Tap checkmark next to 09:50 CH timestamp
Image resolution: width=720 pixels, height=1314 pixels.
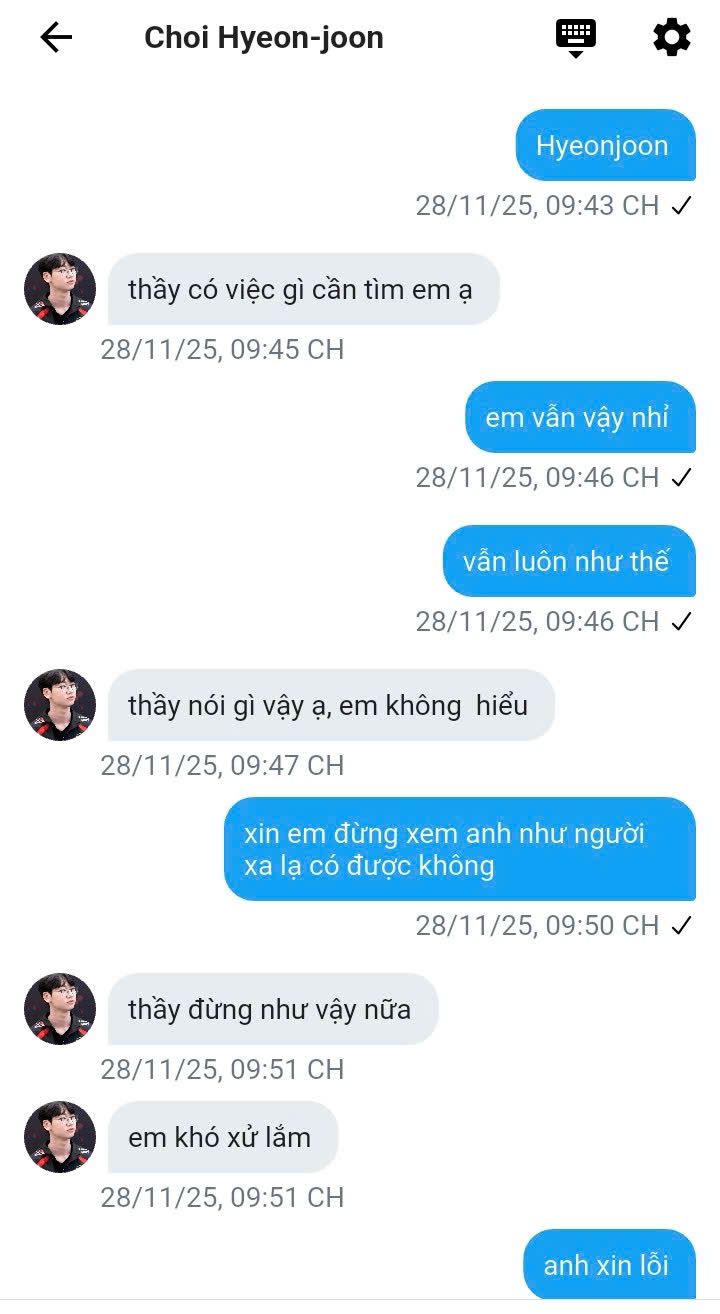(682, 926)
